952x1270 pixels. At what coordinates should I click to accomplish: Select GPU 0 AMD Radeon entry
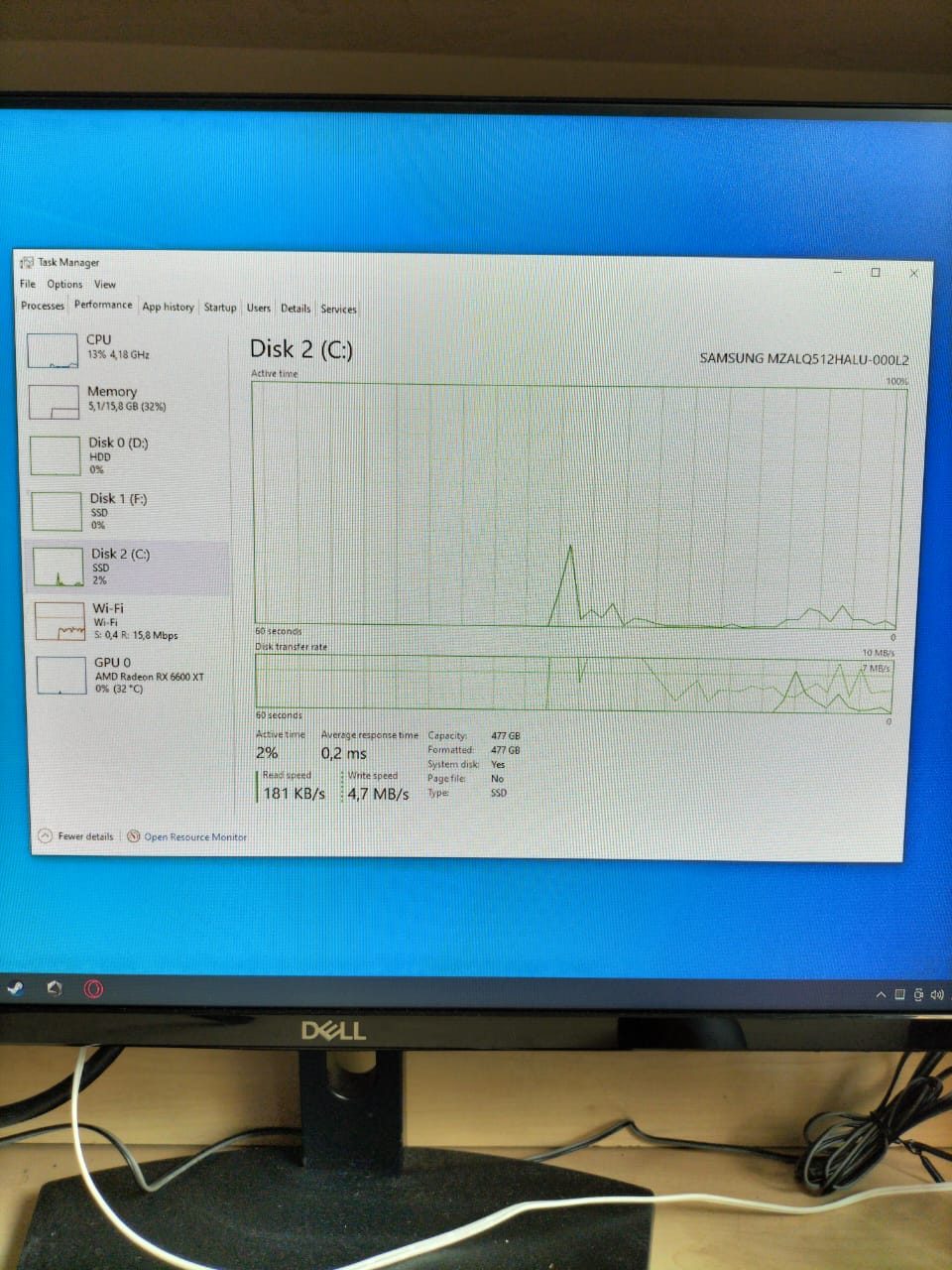coord(119,675)
